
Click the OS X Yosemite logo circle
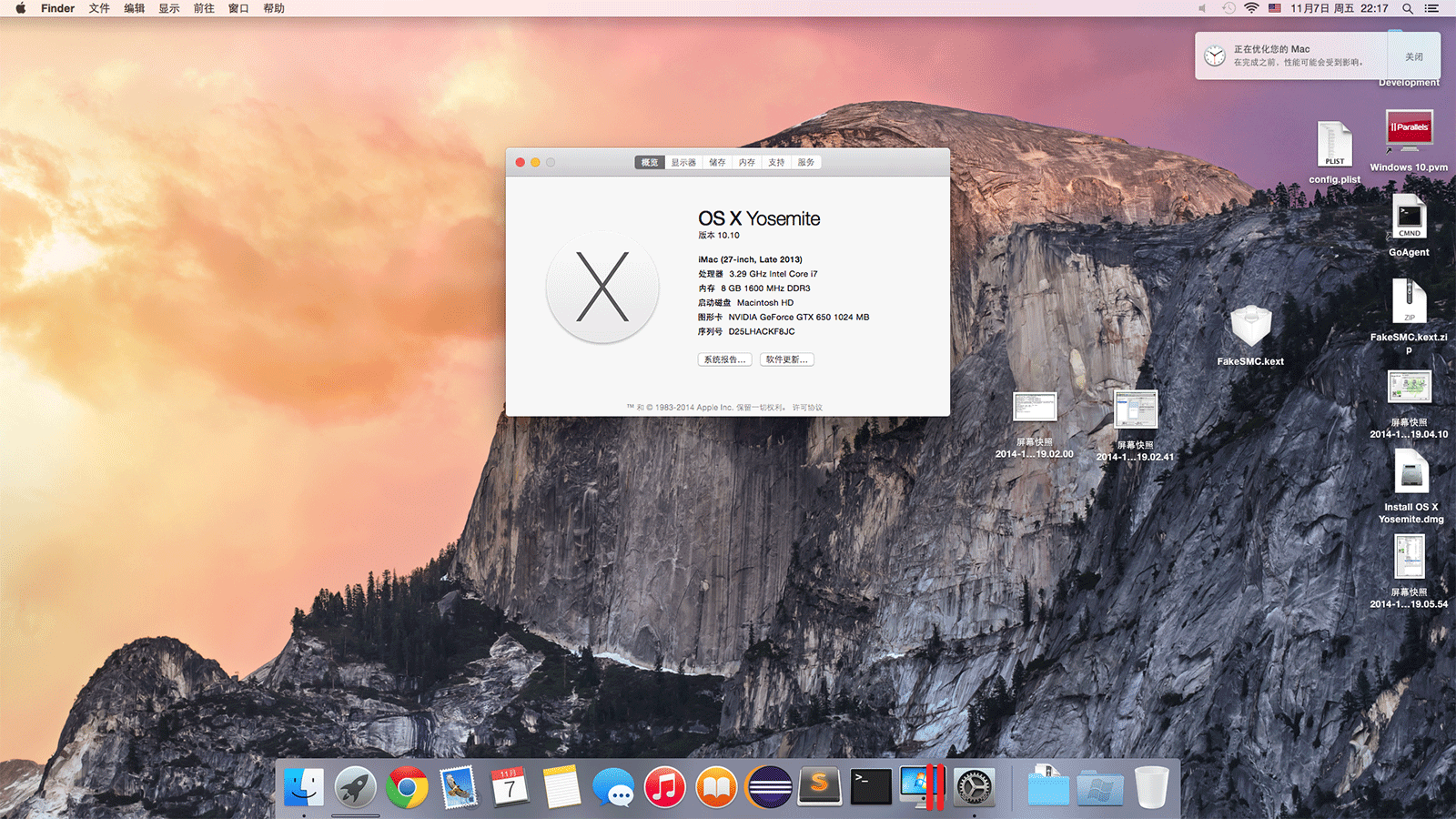(602, 288)
